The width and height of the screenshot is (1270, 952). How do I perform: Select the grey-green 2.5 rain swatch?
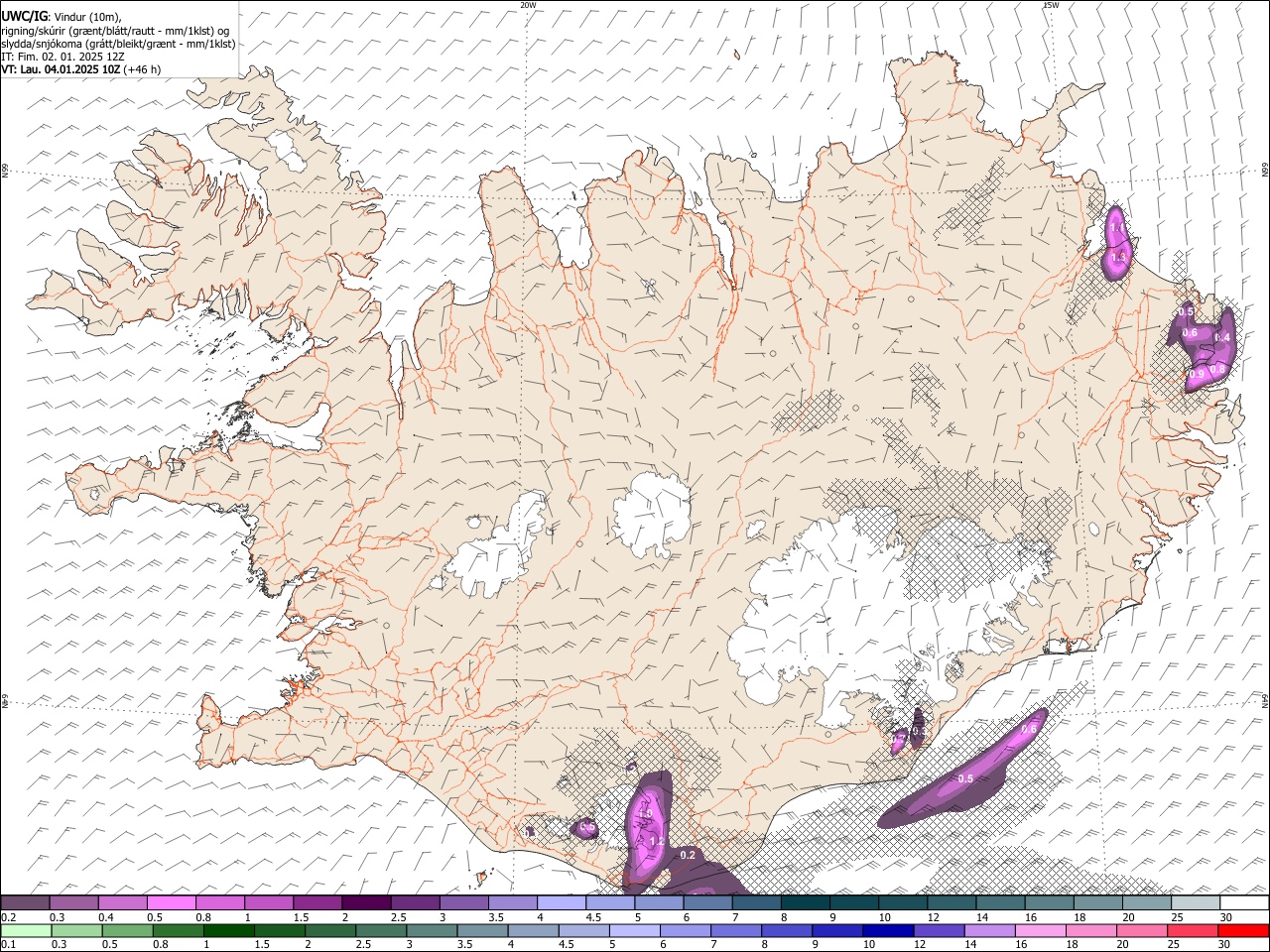pos(381,931)
